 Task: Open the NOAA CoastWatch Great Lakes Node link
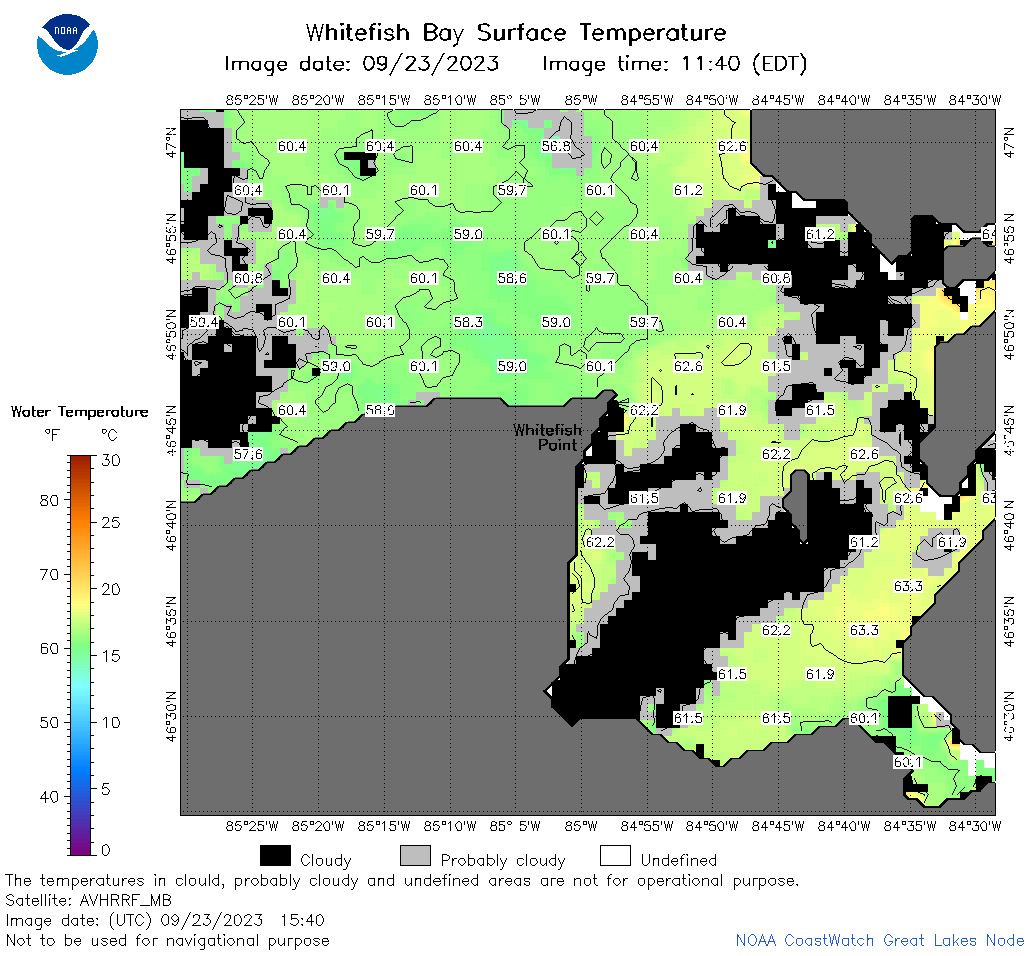(x=880, y=940)
